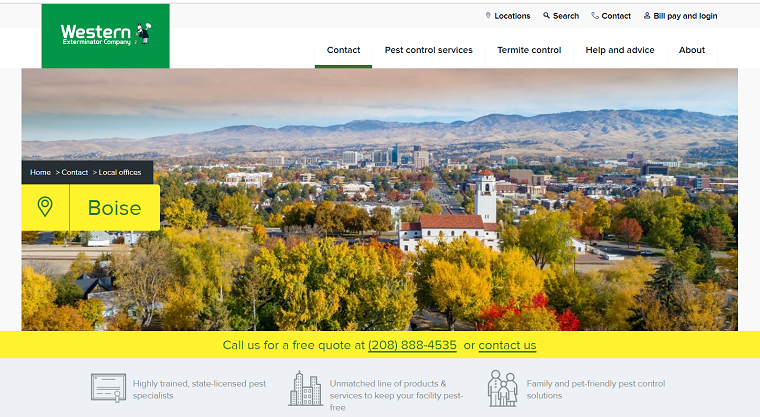Screen dimensions: 760x417
Task: Click the phone icon beside Contact
Action: coord(595,16)
